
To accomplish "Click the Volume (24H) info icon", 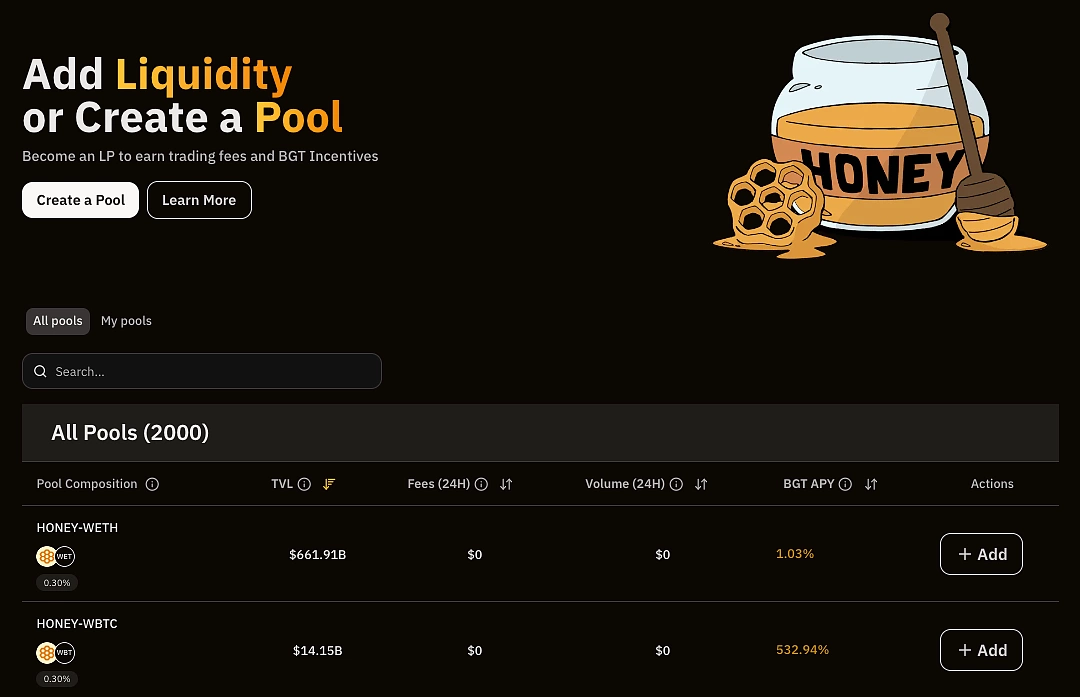I will [x=676, y=484].
